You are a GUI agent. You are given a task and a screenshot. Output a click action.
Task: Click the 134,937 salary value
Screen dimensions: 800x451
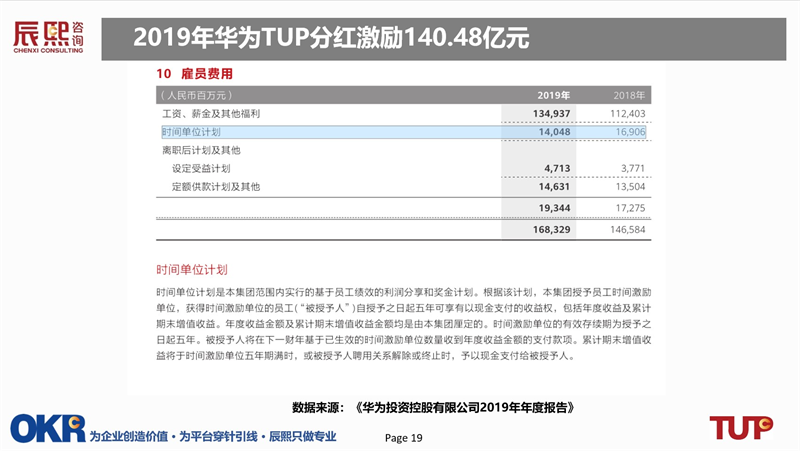(x=551, y=114)
